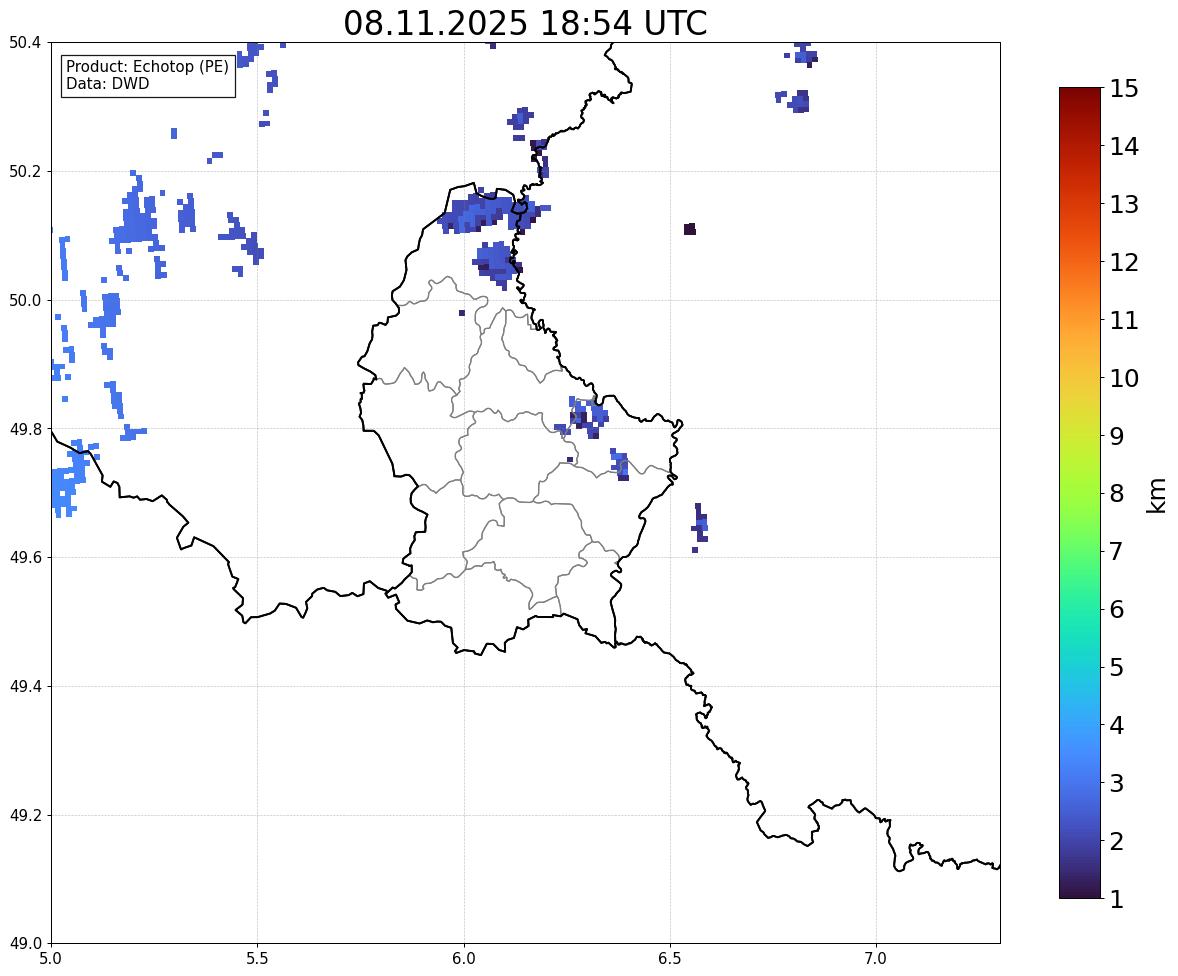Screen dimensions: 1178x976
Task: Select longitude tick label "5.5"
Action: coord(258,959)
